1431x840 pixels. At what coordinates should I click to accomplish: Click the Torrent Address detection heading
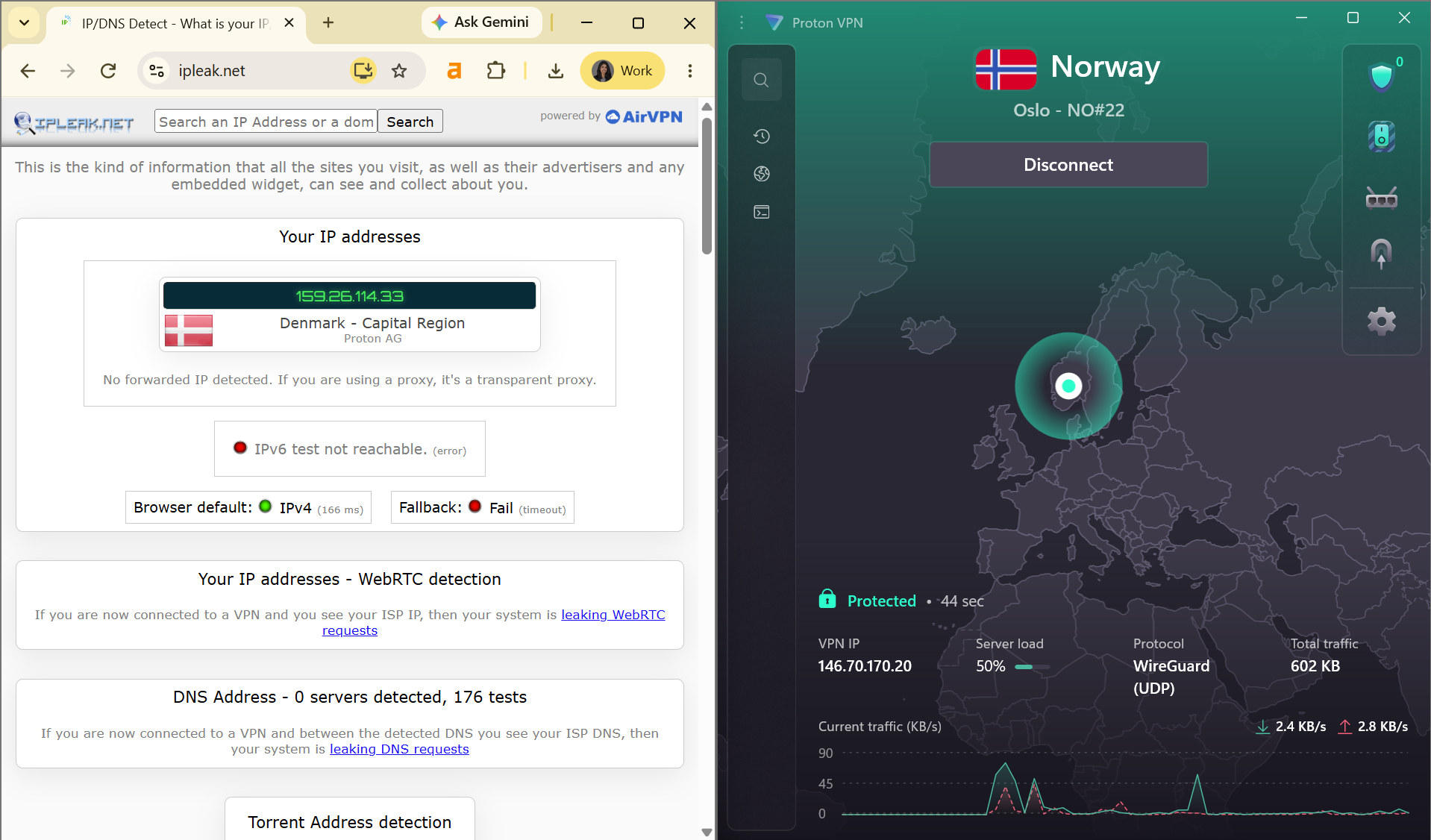coord(349,822)
